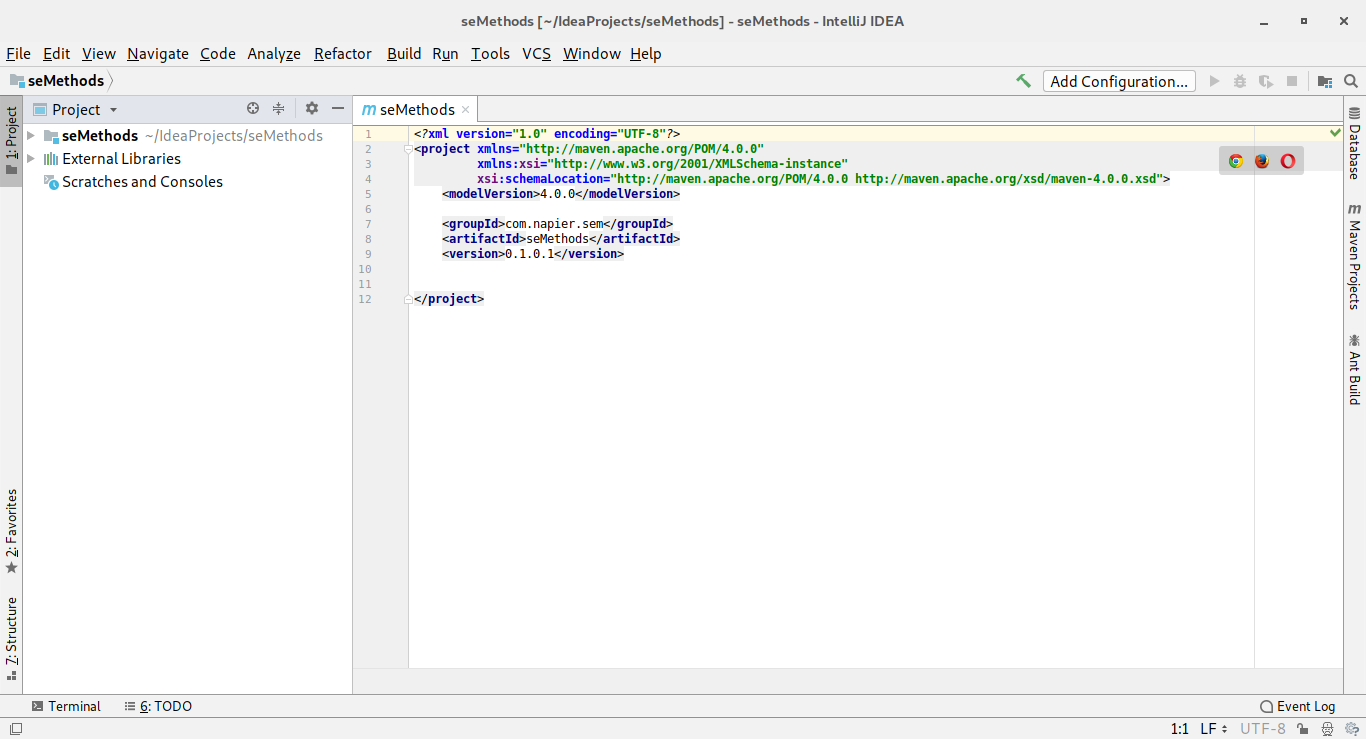1366x739 pixels.
Task: Click the locate target crosshair icon
Action: point(253,109)
